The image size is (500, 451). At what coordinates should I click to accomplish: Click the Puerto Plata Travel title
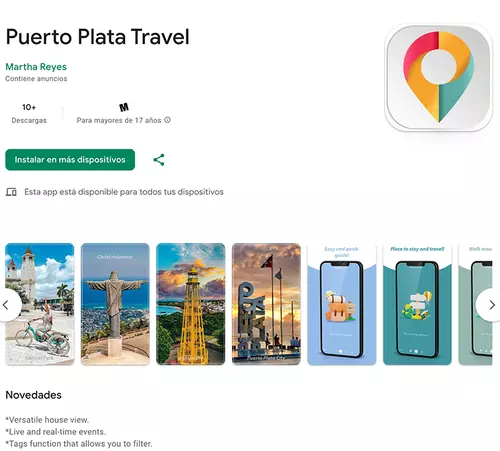pos(98,37)
